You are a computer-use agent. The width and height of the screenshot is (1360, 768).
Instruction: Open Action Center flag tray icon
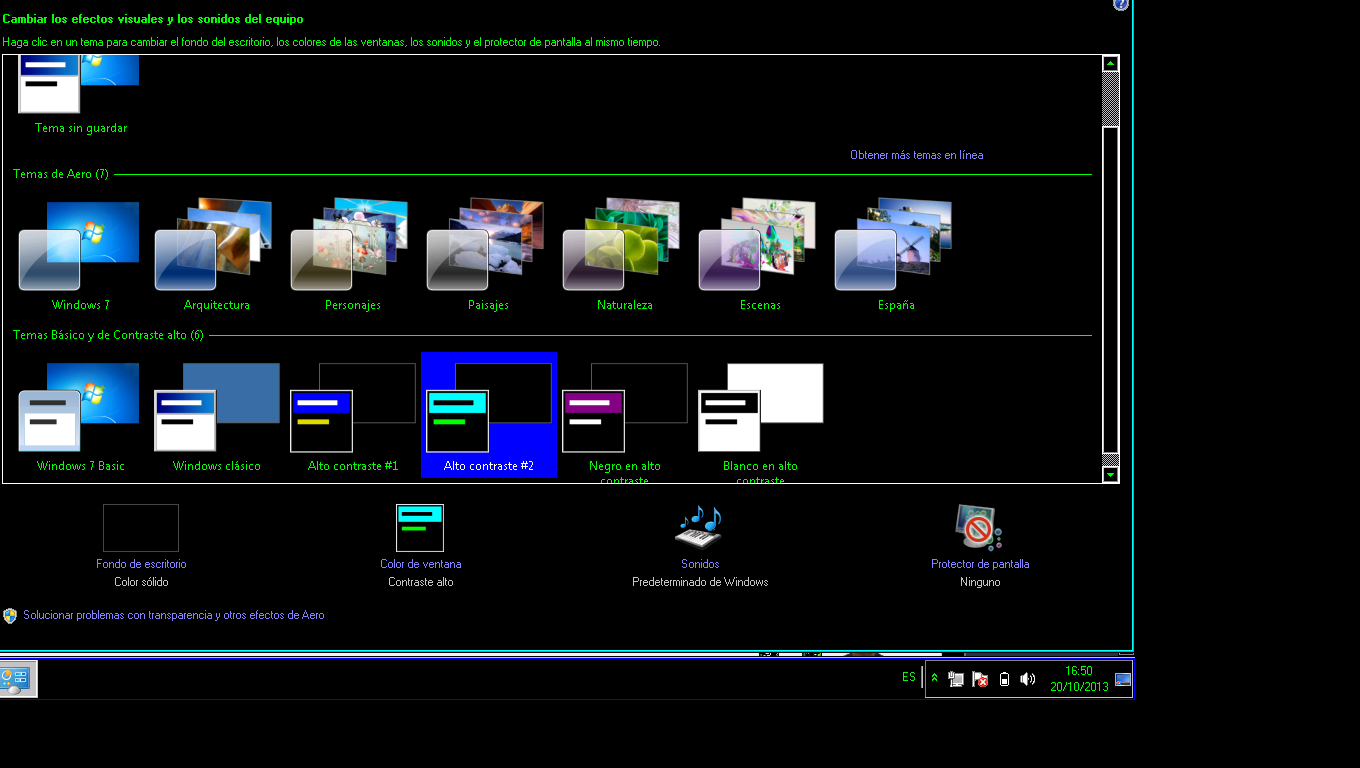coord(980,679)
